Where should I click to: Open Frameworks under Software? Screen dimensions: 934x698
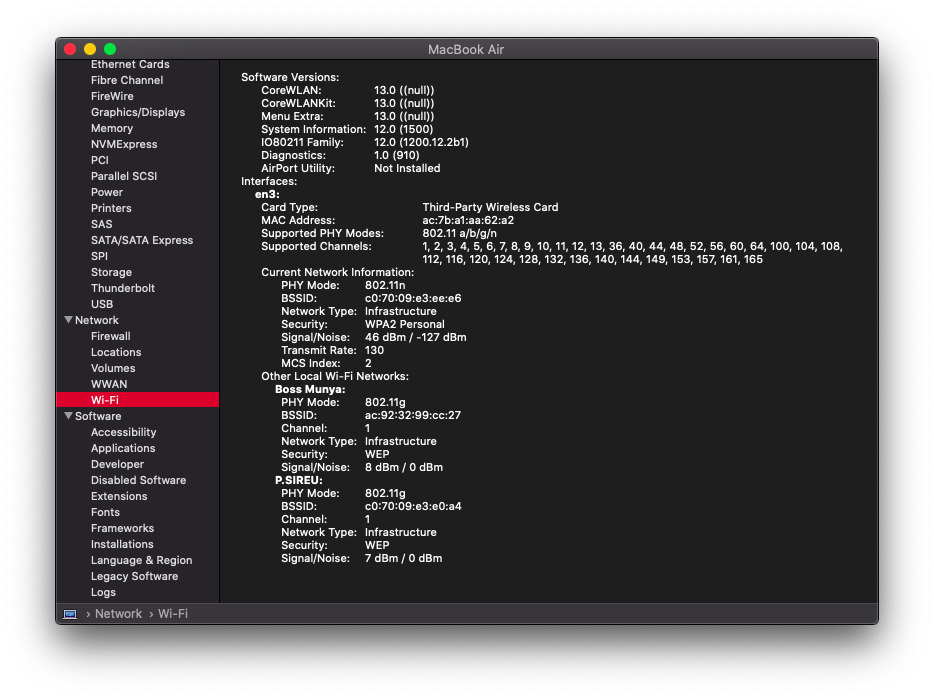(x=122, y=529)
